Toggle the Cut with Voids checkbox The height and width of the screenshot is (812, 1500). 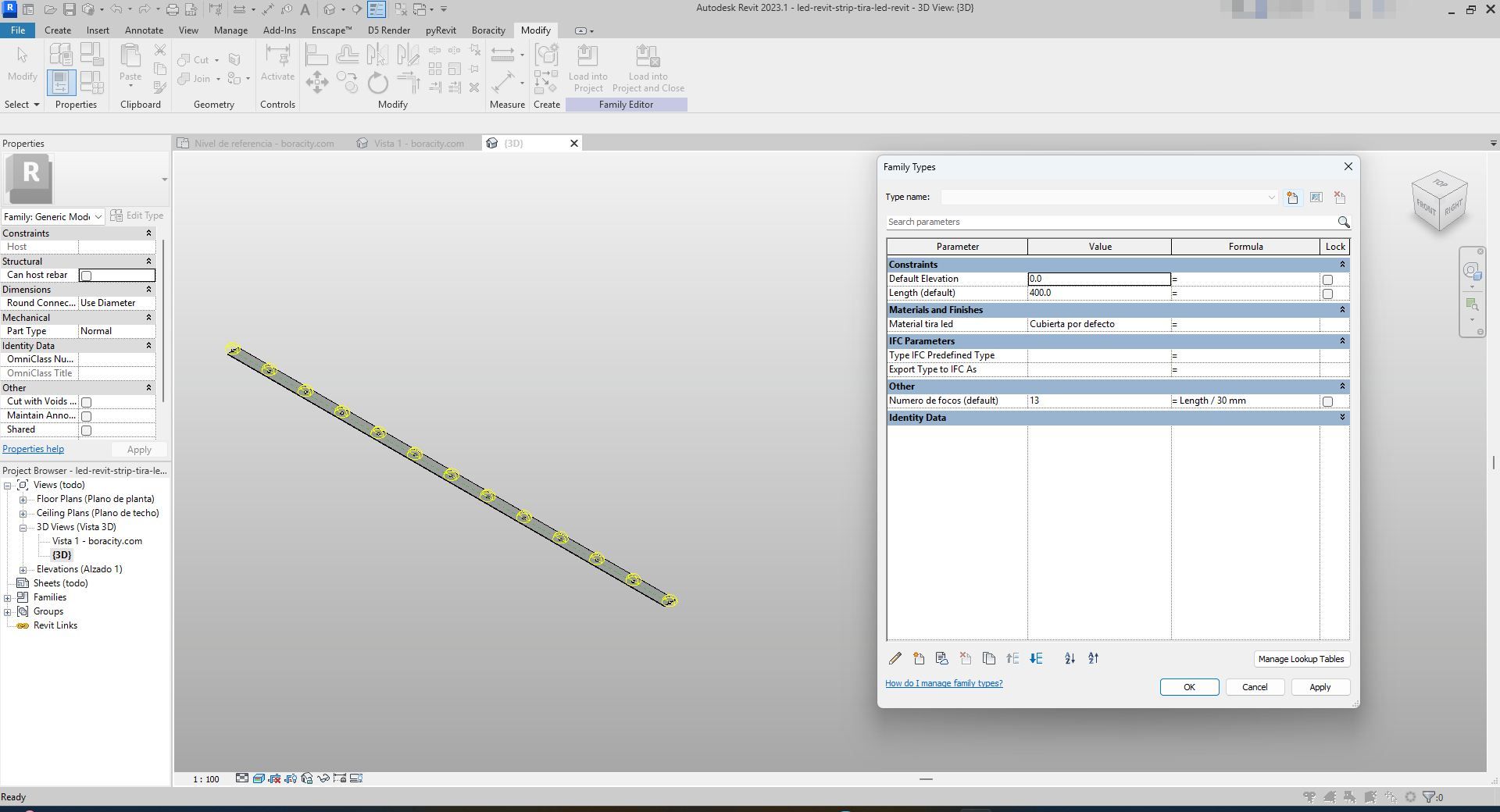click(87, 402)
